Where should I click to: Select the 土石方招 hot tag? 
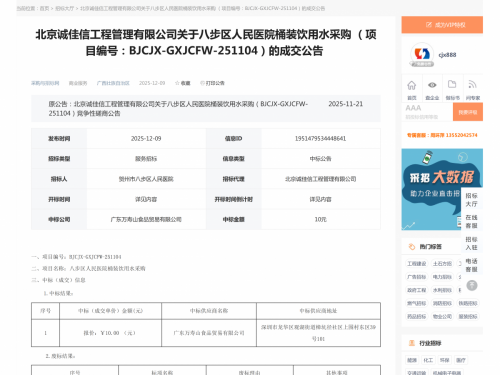click(x=442, y=264)
